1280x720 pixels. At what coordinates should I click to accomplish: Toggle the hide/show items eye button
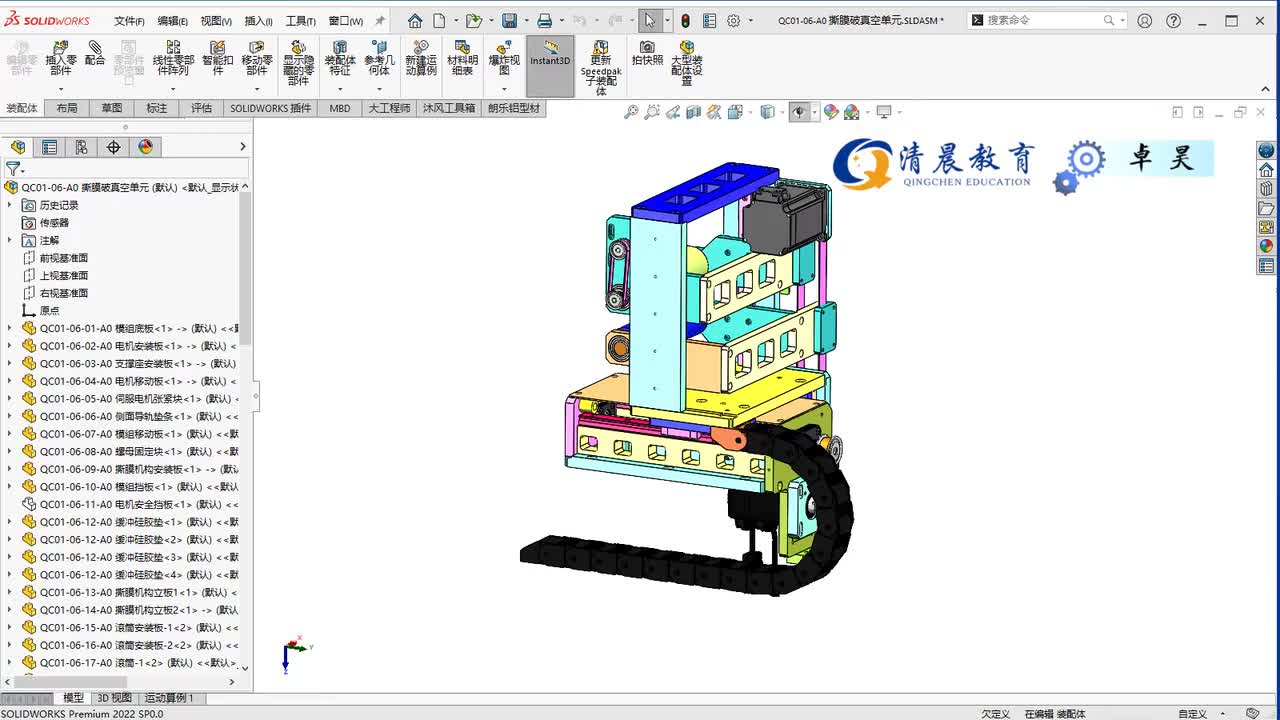tap(799, 112)
